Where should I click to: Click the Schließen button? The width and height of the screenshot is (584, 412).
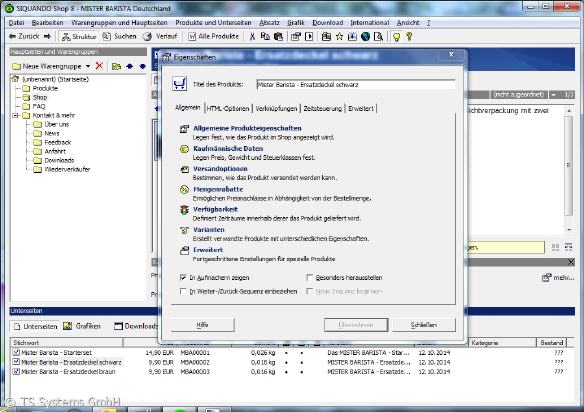coord(424,325)
